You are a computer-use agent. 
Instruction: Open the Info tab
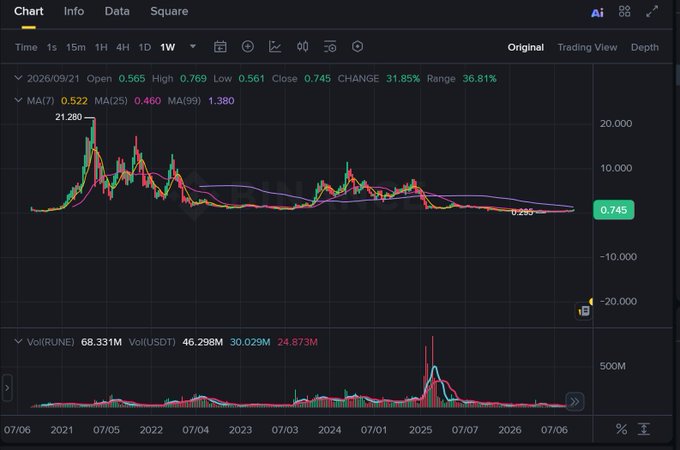click(x=74, y=11)
